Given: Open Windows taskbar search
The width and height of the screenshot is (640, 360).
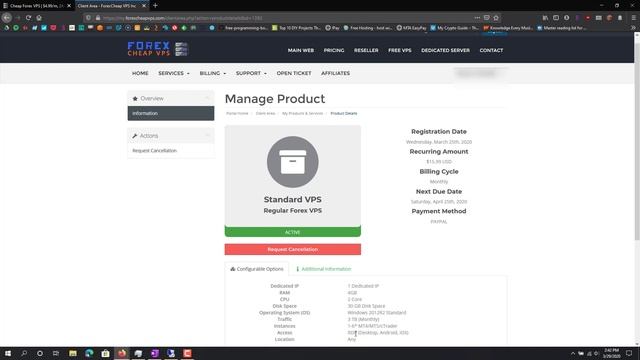Looking at the screenshot, I should [24, 353].
